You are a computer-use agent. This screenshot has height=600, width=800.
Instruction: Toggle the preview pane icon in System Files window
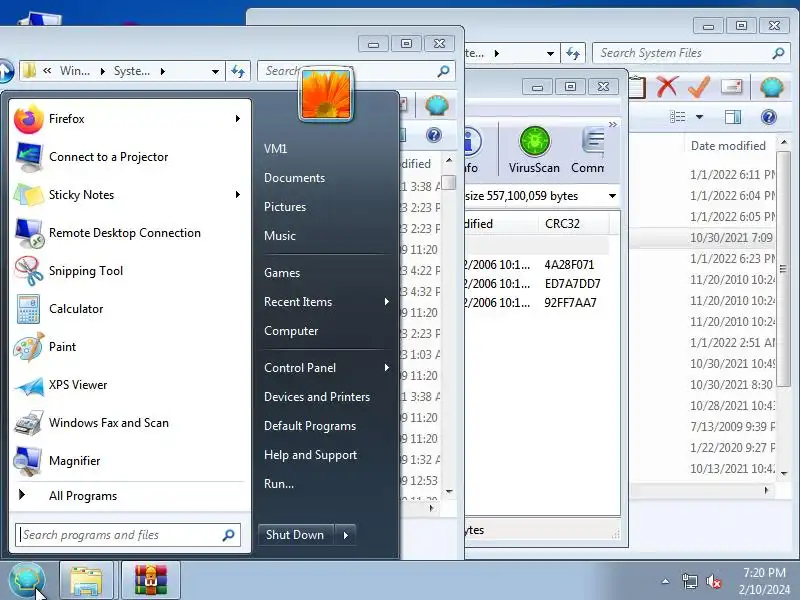(733, 117)
